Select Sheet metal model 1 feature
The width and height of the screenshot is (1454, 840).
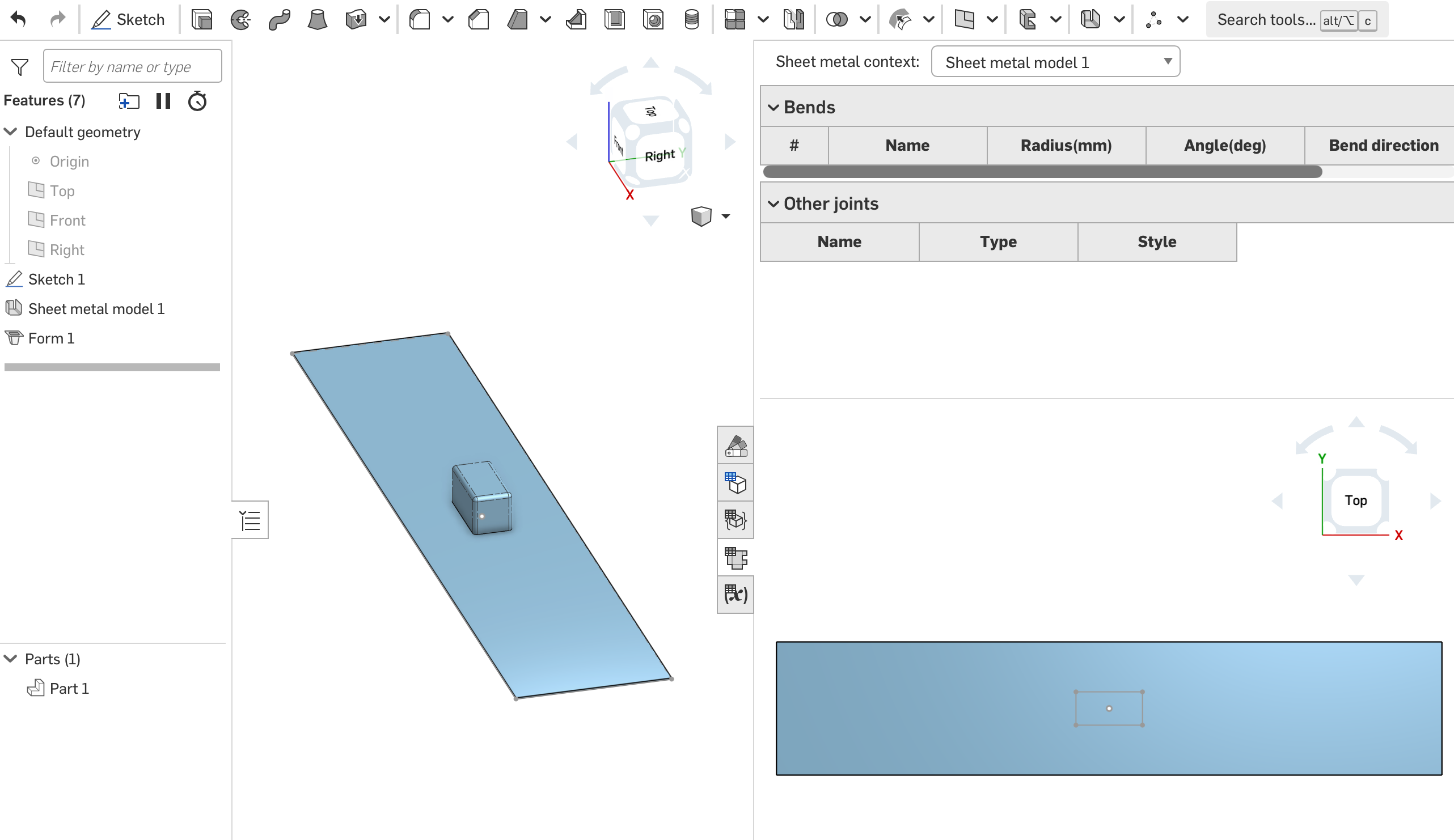96,309
